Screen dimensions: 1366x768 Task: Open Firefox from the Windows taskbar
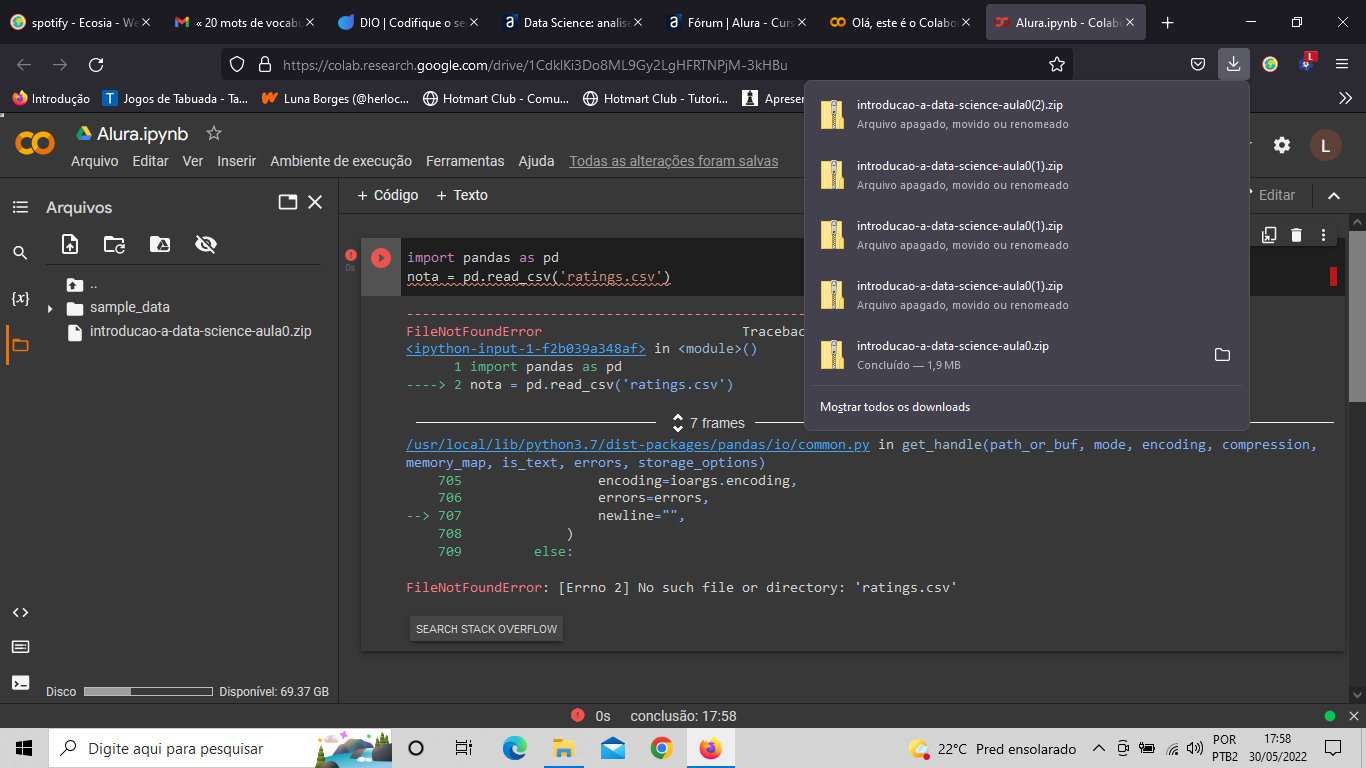tap(710, 748)
